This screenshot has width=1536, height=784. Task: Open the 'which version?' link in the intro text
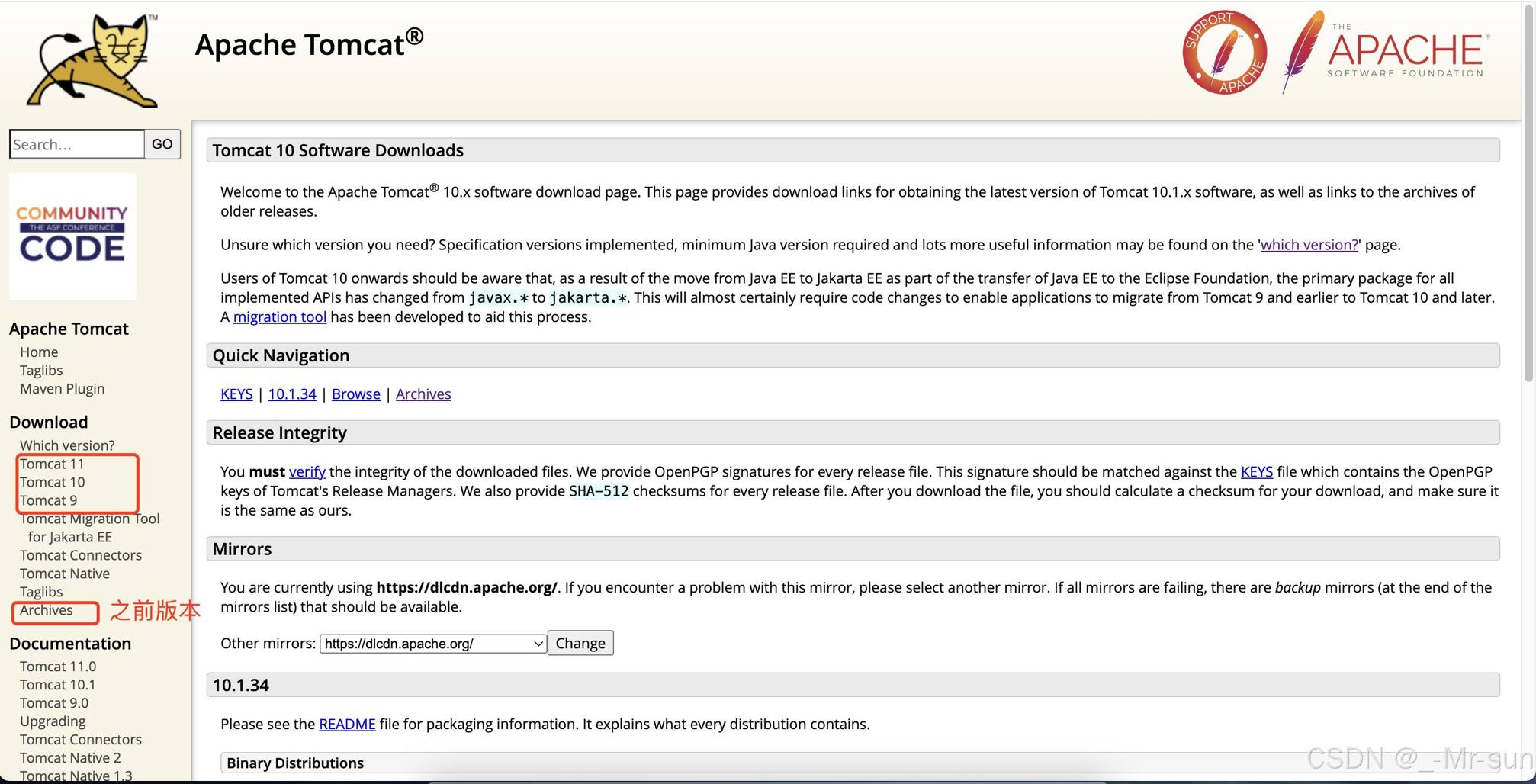pyautogui.click(x=1309, y=245)
